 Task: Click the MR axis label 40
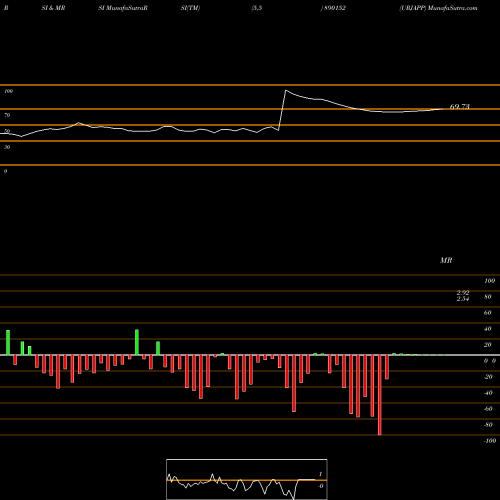click(487, 329)
